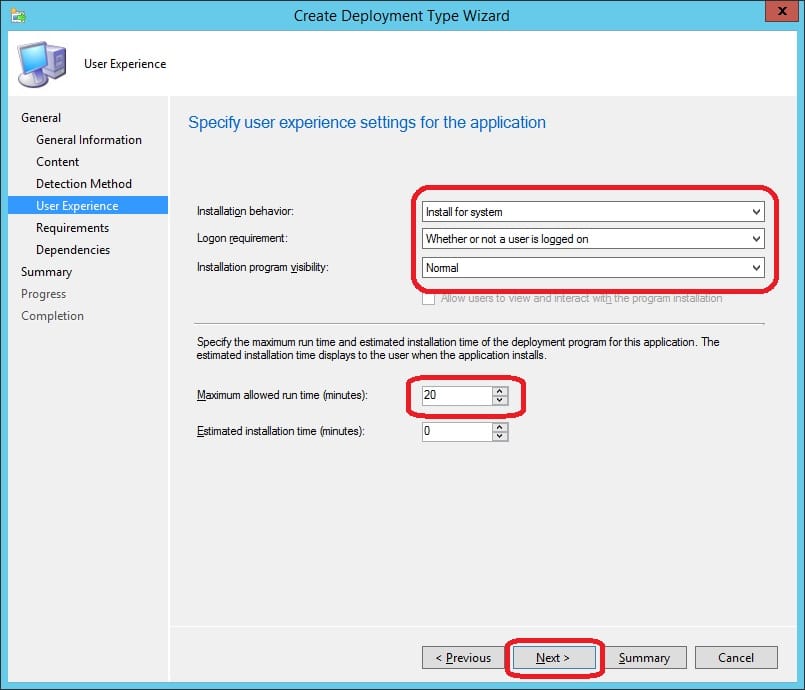The image size is (805, 690).
Task: Open the Installation program visibility dropdown
Action: [x=593, y=267]
